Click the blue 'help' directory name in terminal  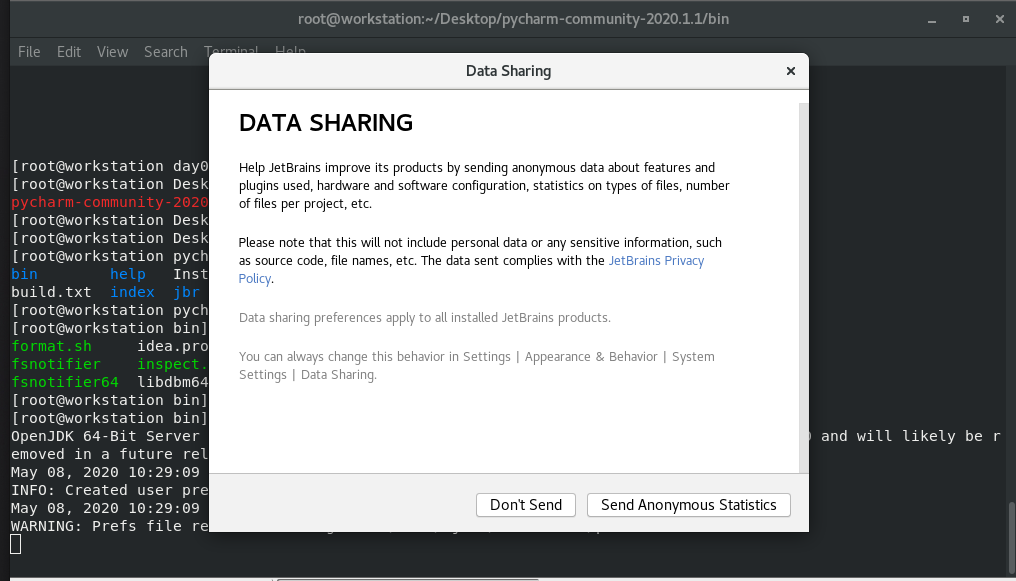tap(128, 274)
